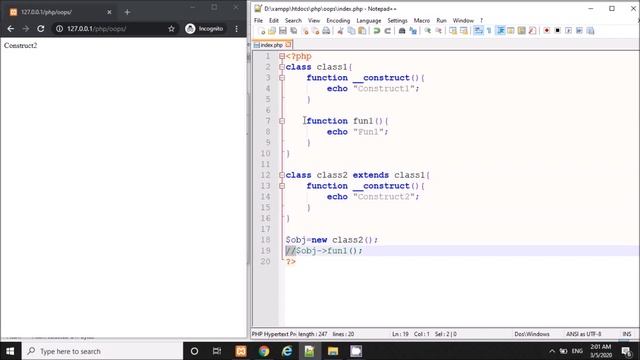Open the Windows Start menu

tap(10, 351)
